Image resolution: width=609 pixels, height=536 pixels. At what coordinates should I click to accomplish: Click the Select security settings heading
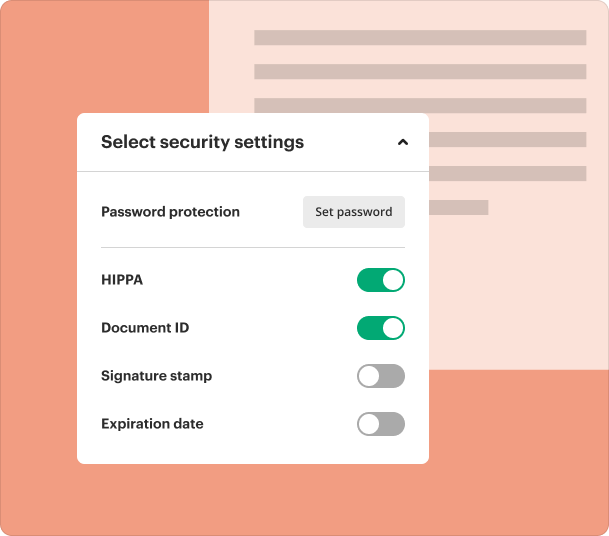click(202, 142)
